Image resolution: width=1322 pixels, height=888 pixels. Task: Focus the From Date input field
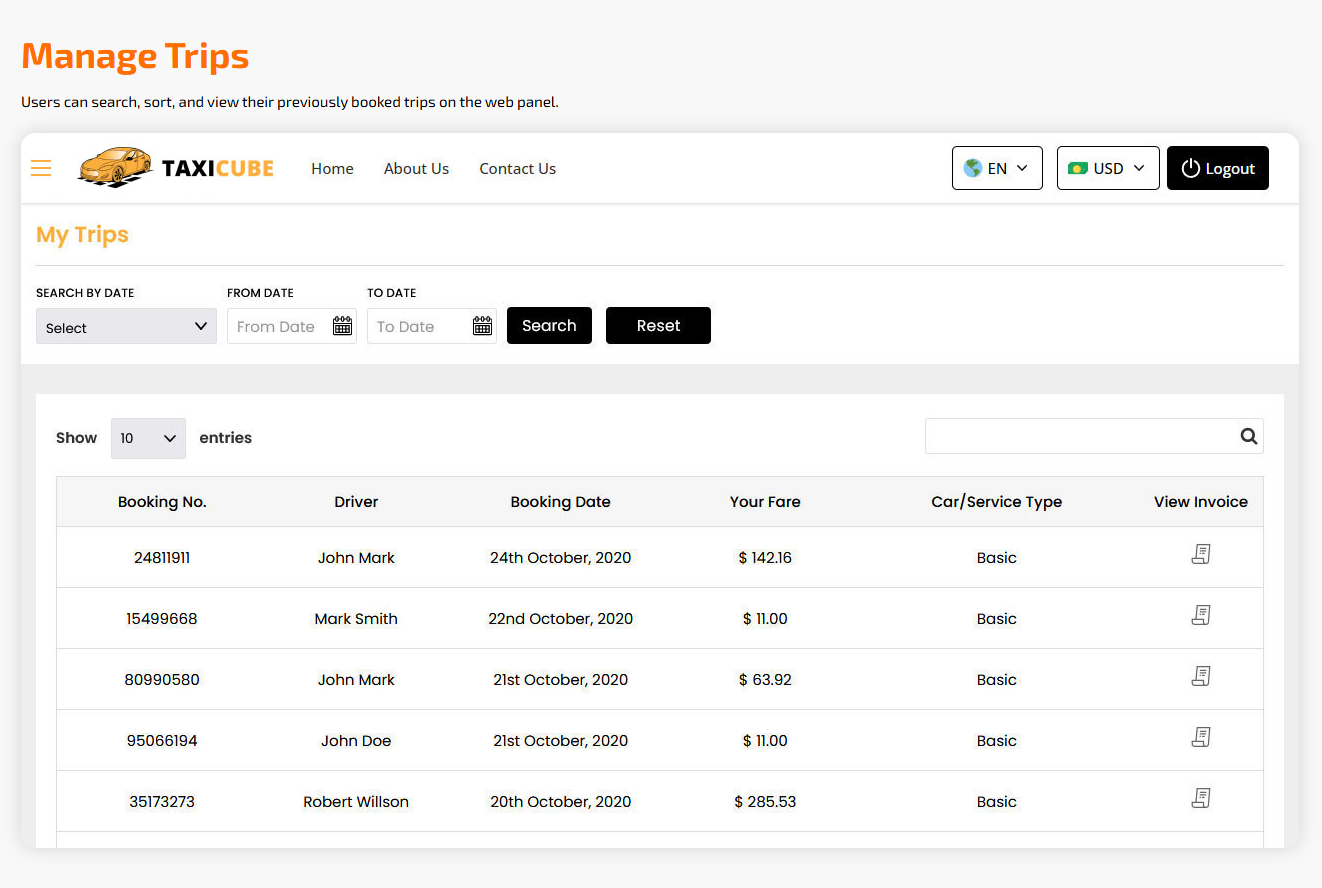point(292,326)
